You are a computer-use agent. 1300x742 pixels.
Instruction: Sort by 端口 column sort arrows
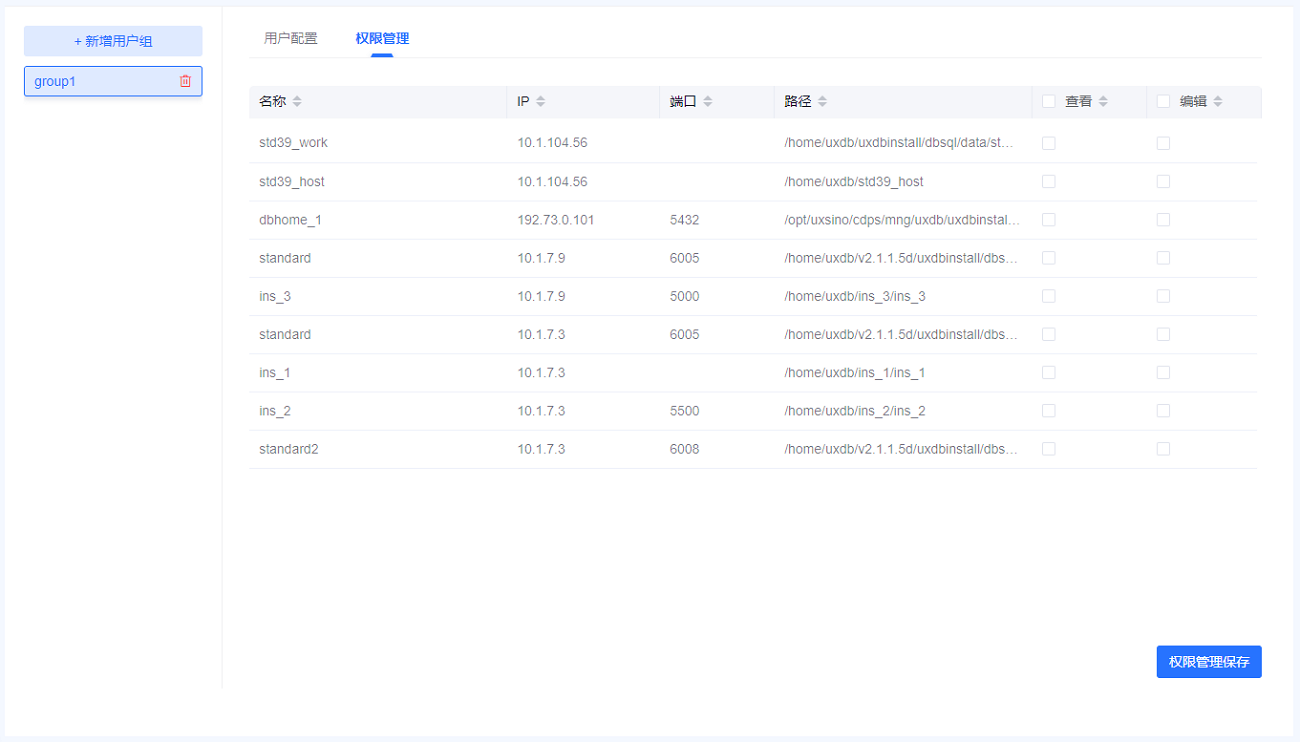point(708,101)
